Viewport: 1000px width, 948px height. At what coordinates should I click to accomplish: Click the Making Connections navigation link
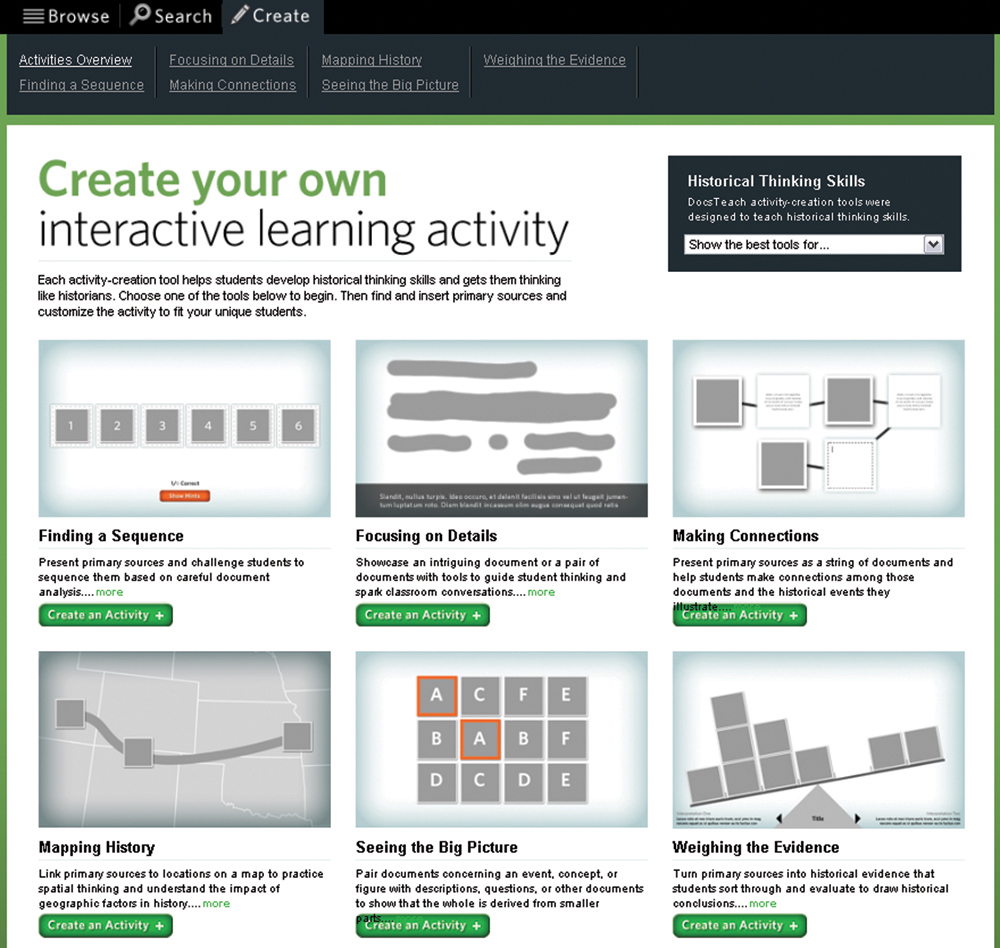point(232,85)
